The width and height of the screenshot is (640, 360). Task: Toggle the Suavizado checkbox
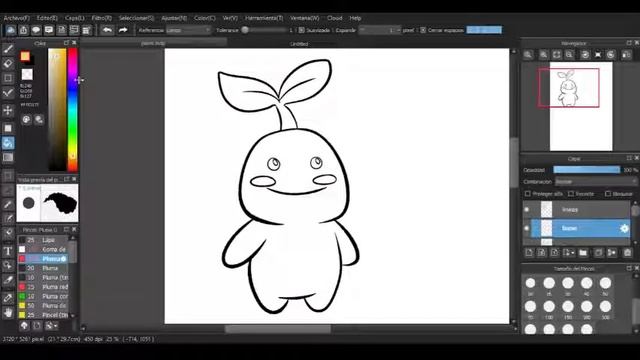pyautogui.click(x=301, y=30)
